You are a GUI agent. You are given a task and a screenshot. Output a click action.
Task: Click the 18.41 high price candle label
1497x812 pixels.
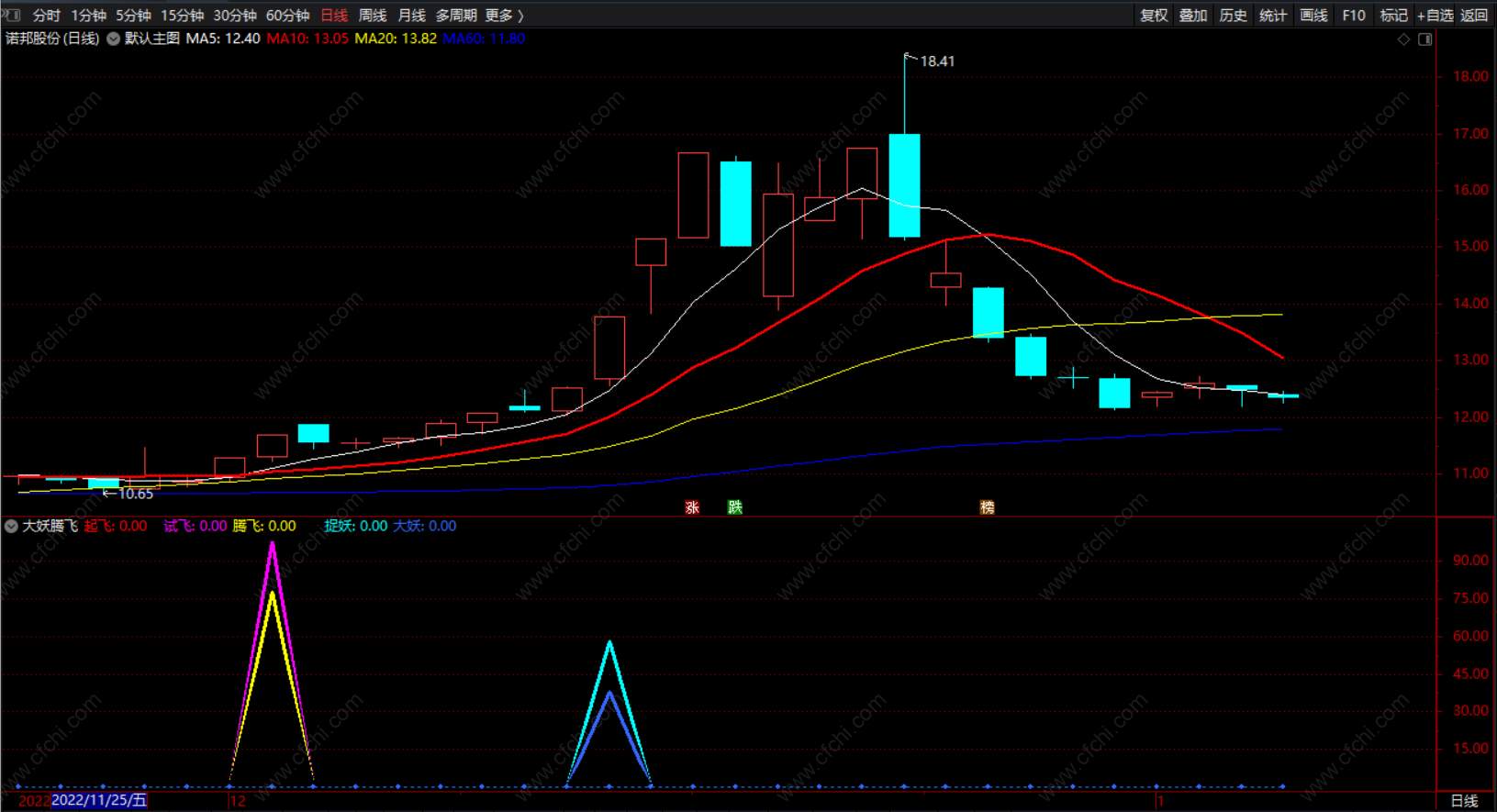[x=937, y=61]
